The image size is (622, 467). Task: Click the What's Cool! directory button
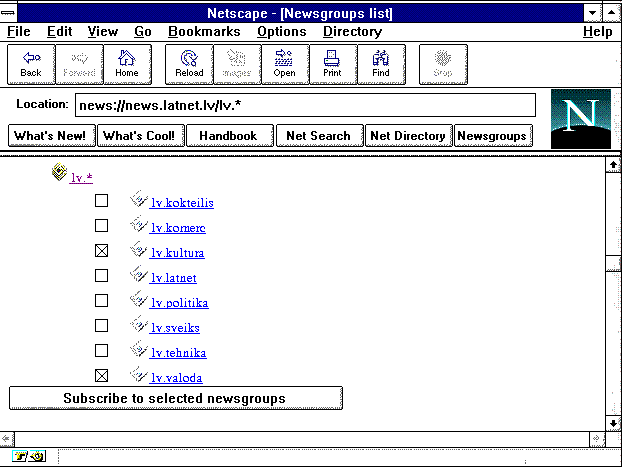140,136
